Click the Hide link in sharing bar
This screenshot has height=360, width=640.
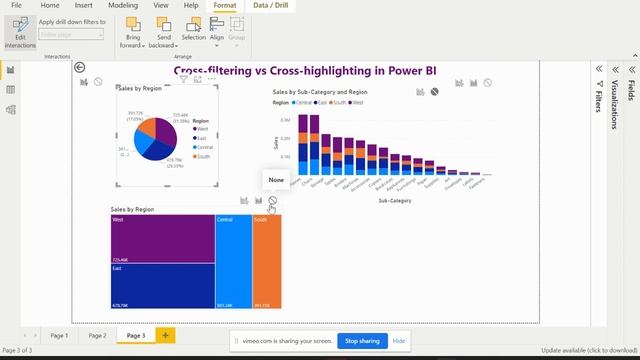(399, 341)
